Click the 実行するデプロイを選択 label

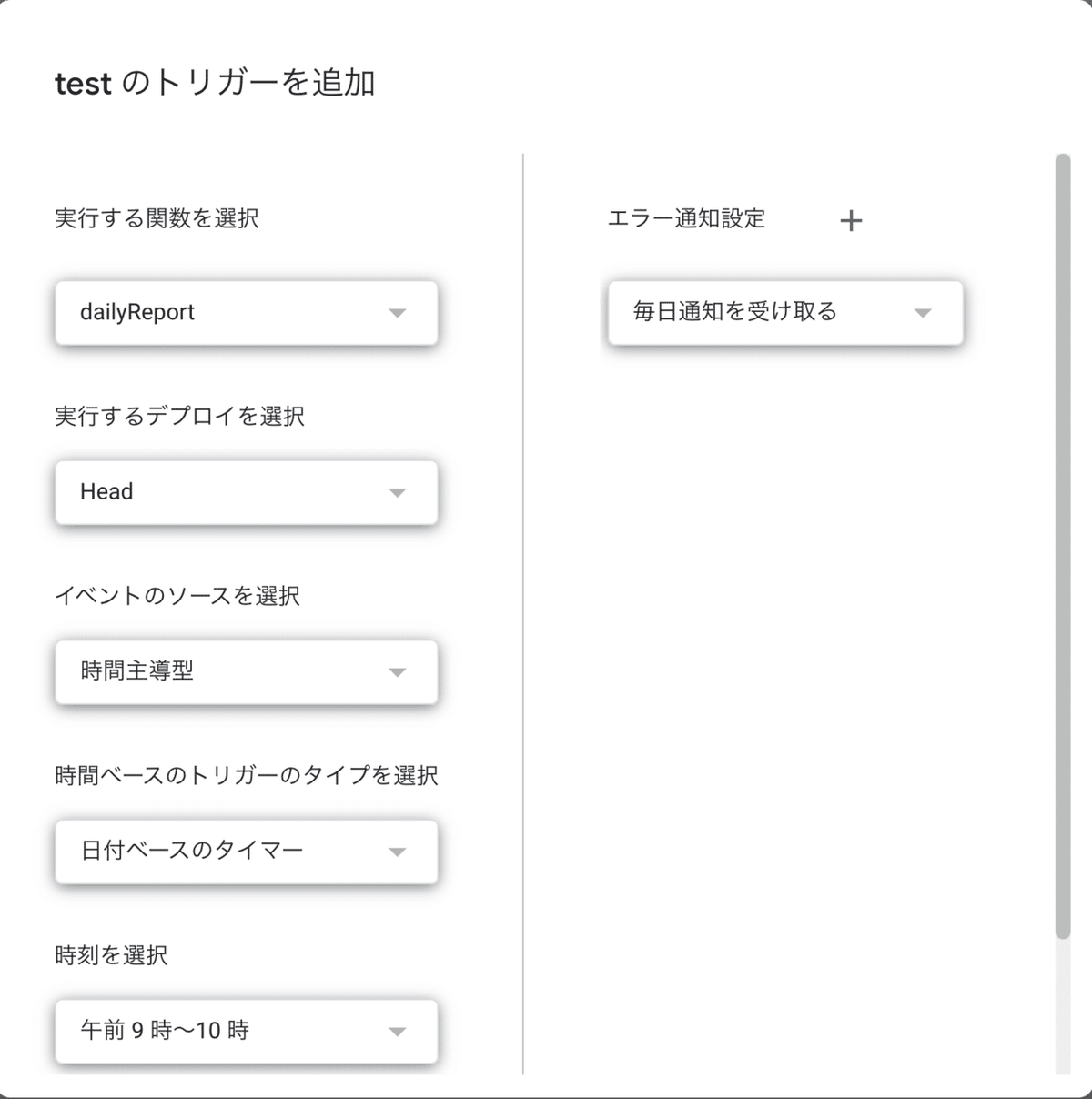[179, 417]
